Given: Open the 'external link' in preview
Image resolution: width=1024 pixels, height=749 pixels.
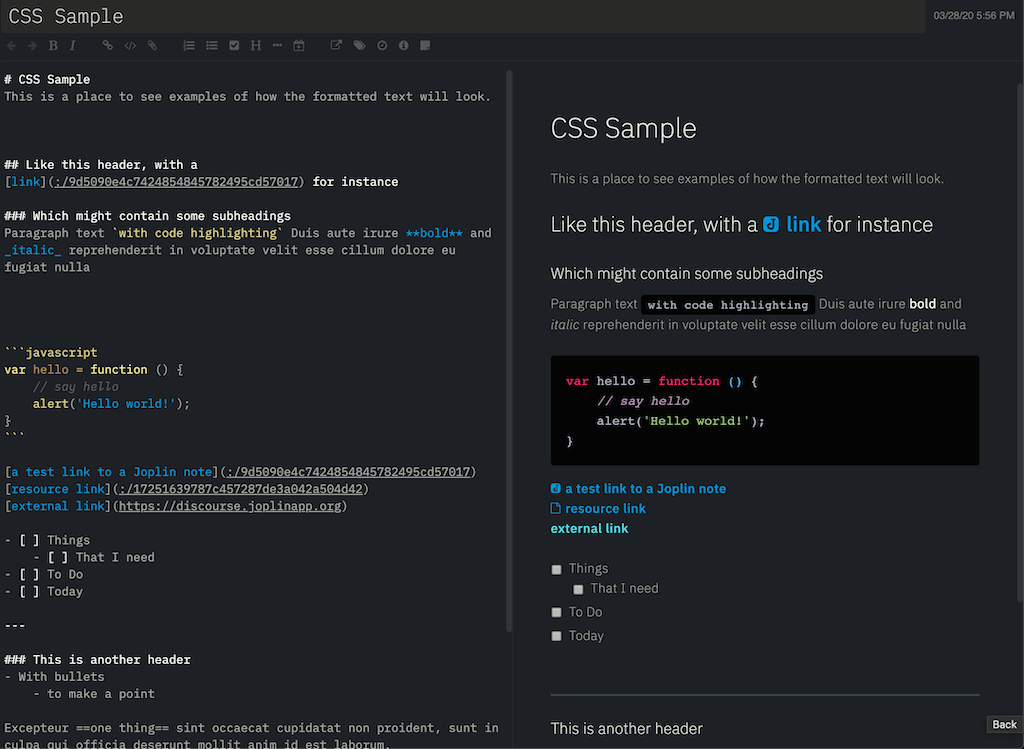Looking at the screenshot, I should click(589, 528).
